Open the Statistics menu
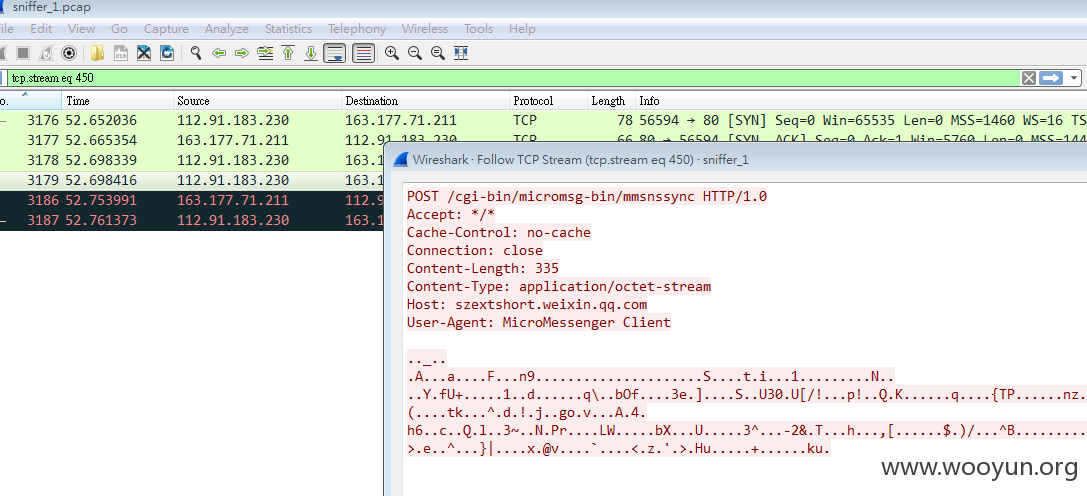The width and height of the screenshot is (1087, 496). 288,28
